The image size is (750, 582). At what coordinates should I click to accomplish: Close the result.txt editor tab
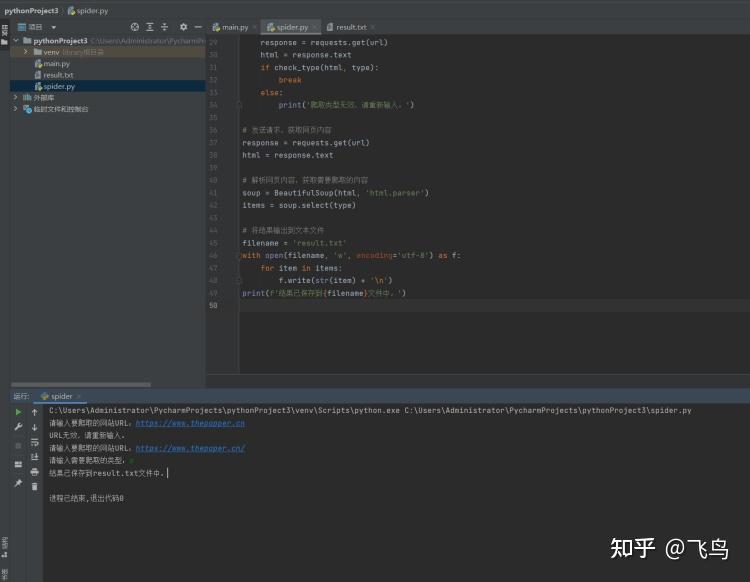(373, 27)
